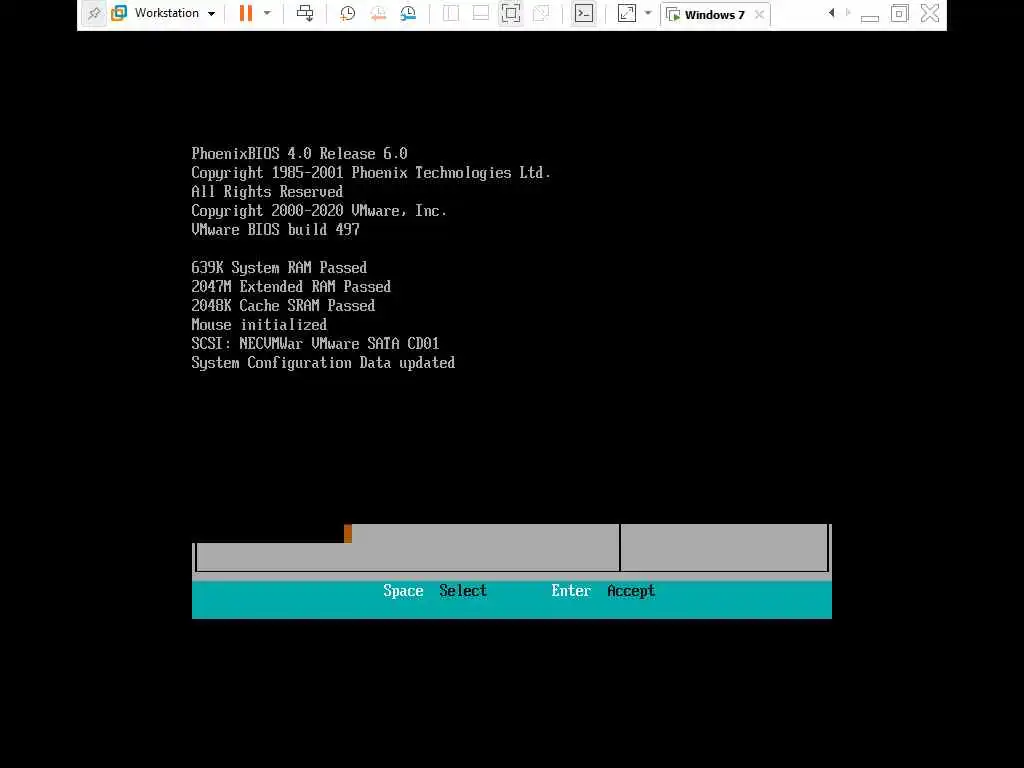
Task: Open the console view
Action: [x=584, y=13]
